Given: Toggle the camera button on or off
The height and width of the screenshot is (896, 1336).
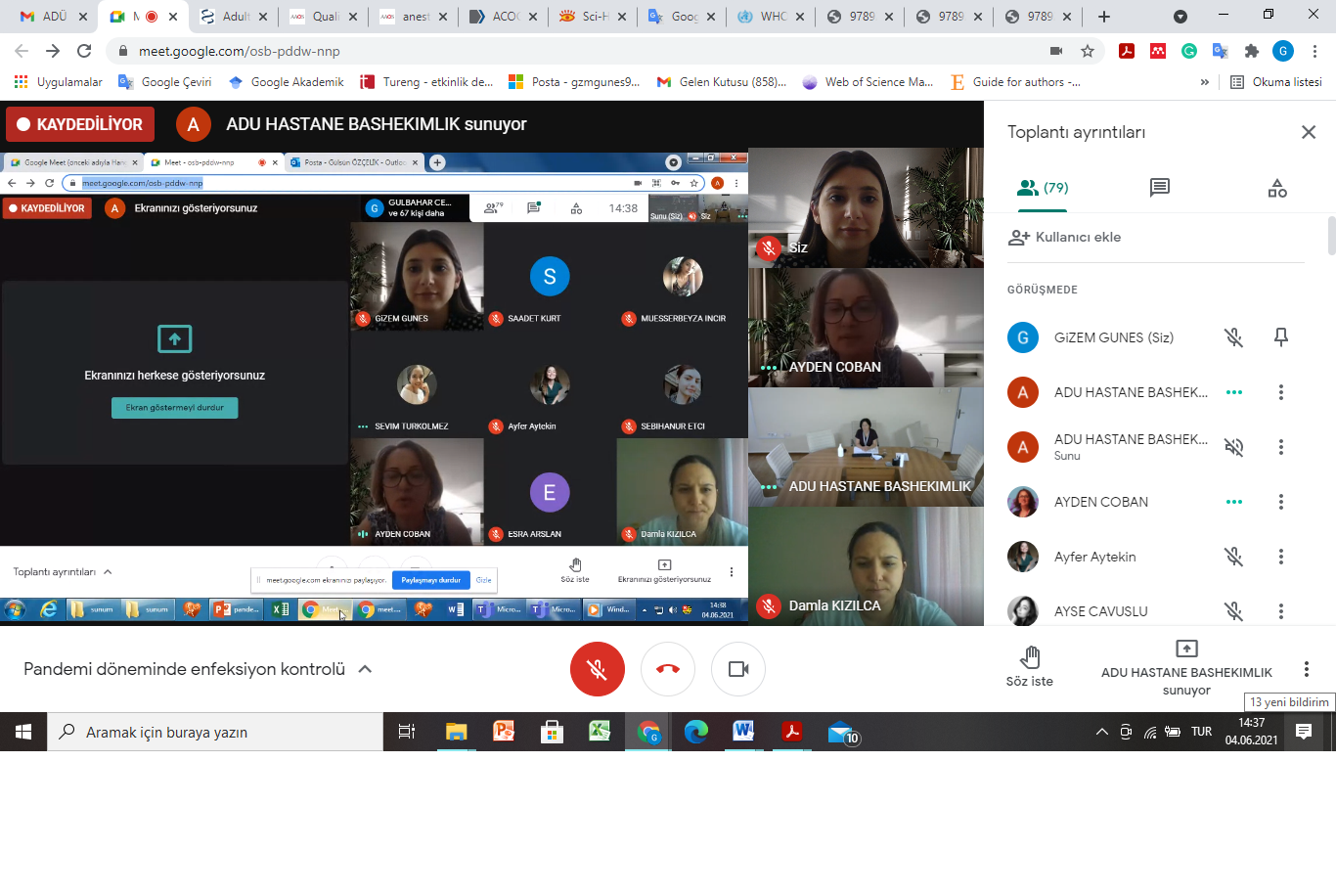Looking at the screenshot, I should [738, 669].
